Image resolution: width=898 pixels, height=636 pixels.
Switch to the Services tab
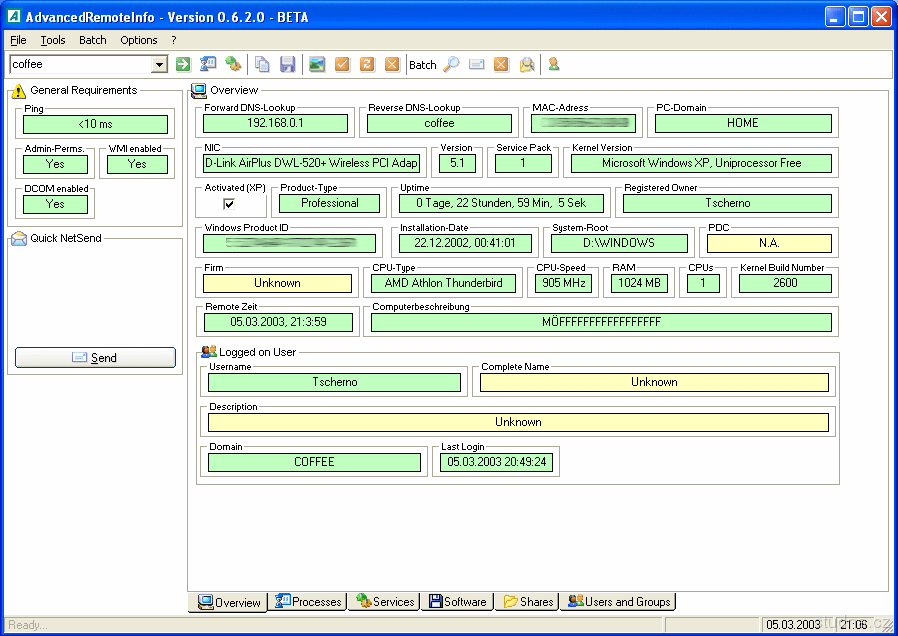(385, 602)
